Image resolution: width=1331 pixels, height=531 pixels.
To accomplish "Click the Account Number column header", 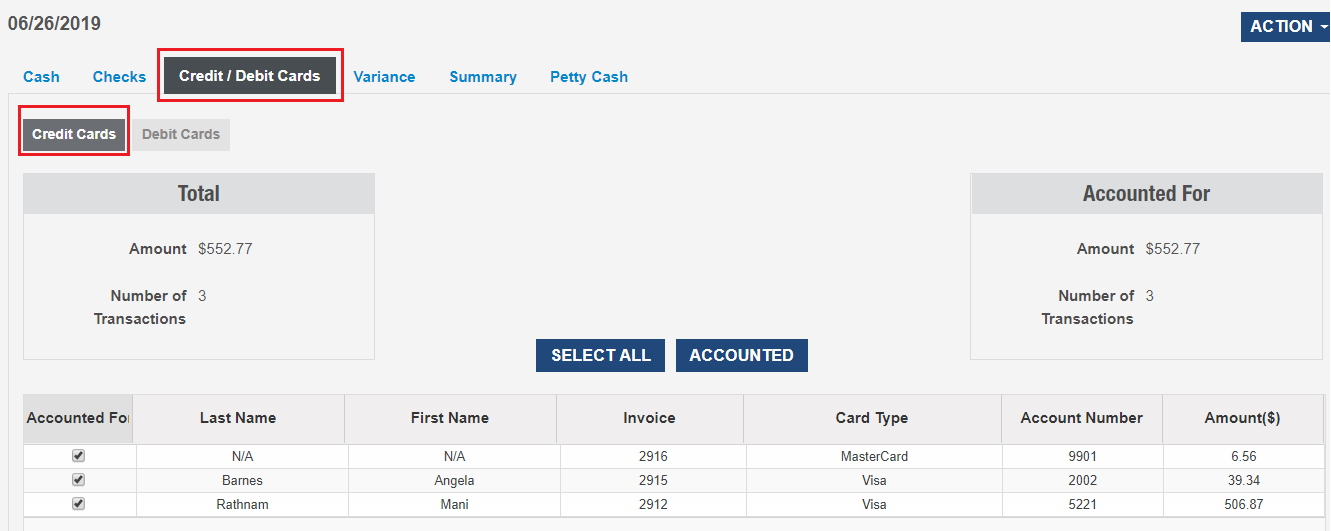I will coord(1081,418).
